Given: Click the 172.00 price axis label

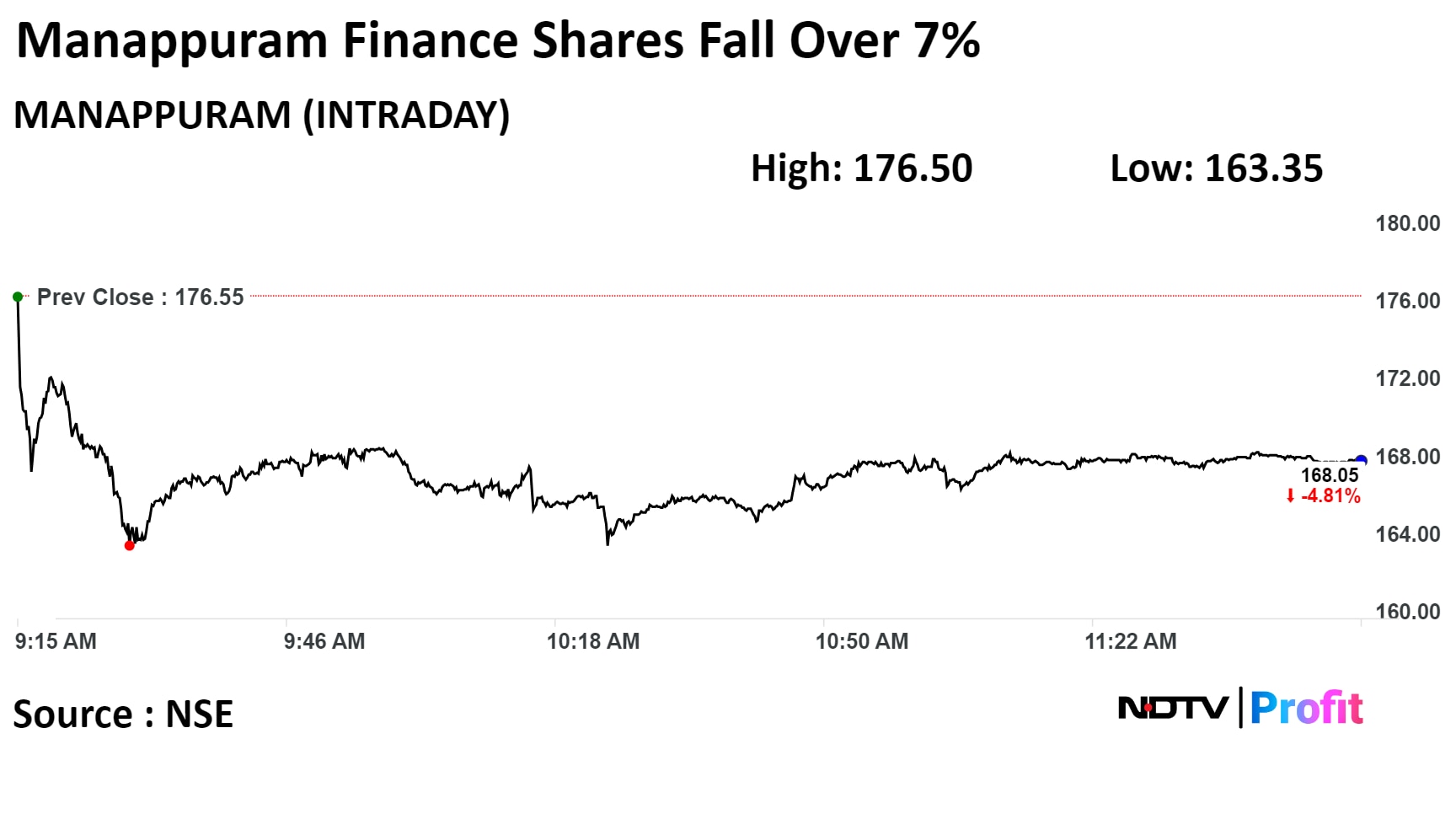Looking at the screenshot, I should [1407, 378].
